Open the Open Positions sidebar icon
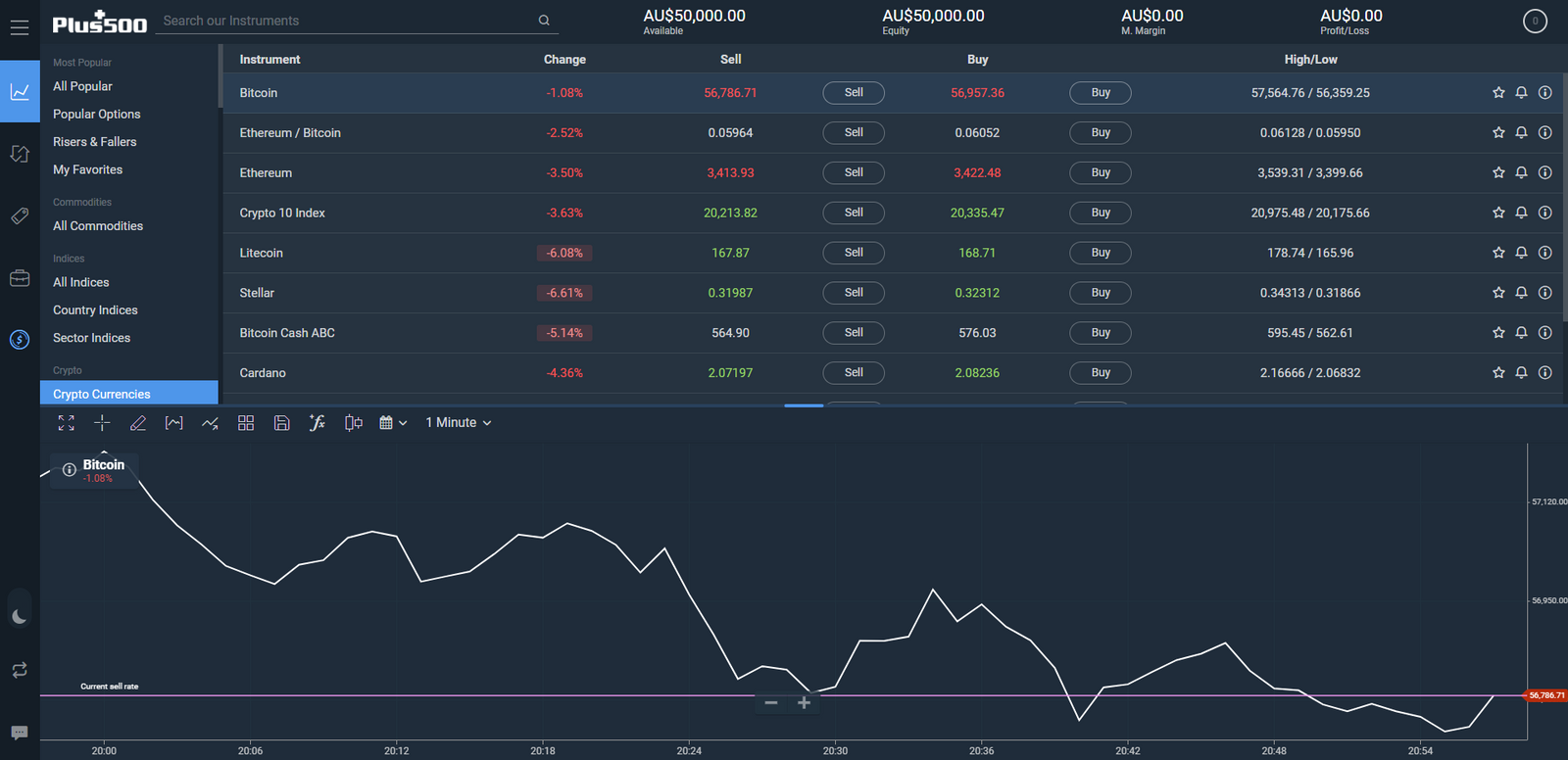 click(20, 154)
